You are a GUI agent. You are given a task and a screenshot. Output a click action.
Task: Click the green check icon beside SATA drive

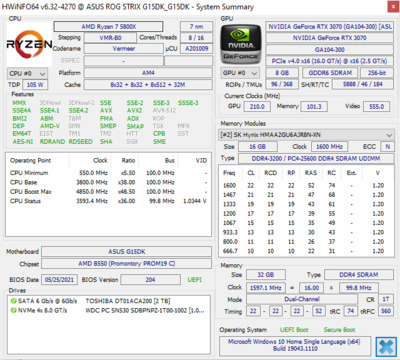pyautogui.click(x=14, y=301)
